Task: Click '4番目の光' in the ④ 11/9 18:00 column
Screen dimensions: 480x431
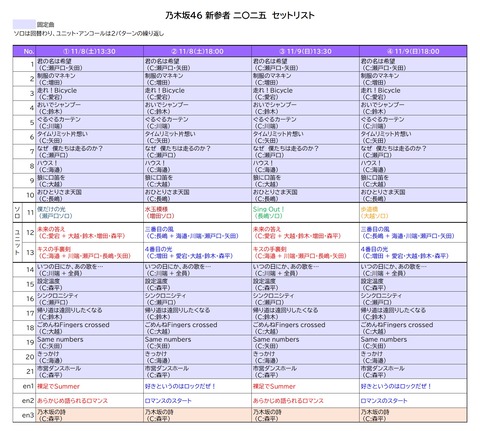Action: 374,249
